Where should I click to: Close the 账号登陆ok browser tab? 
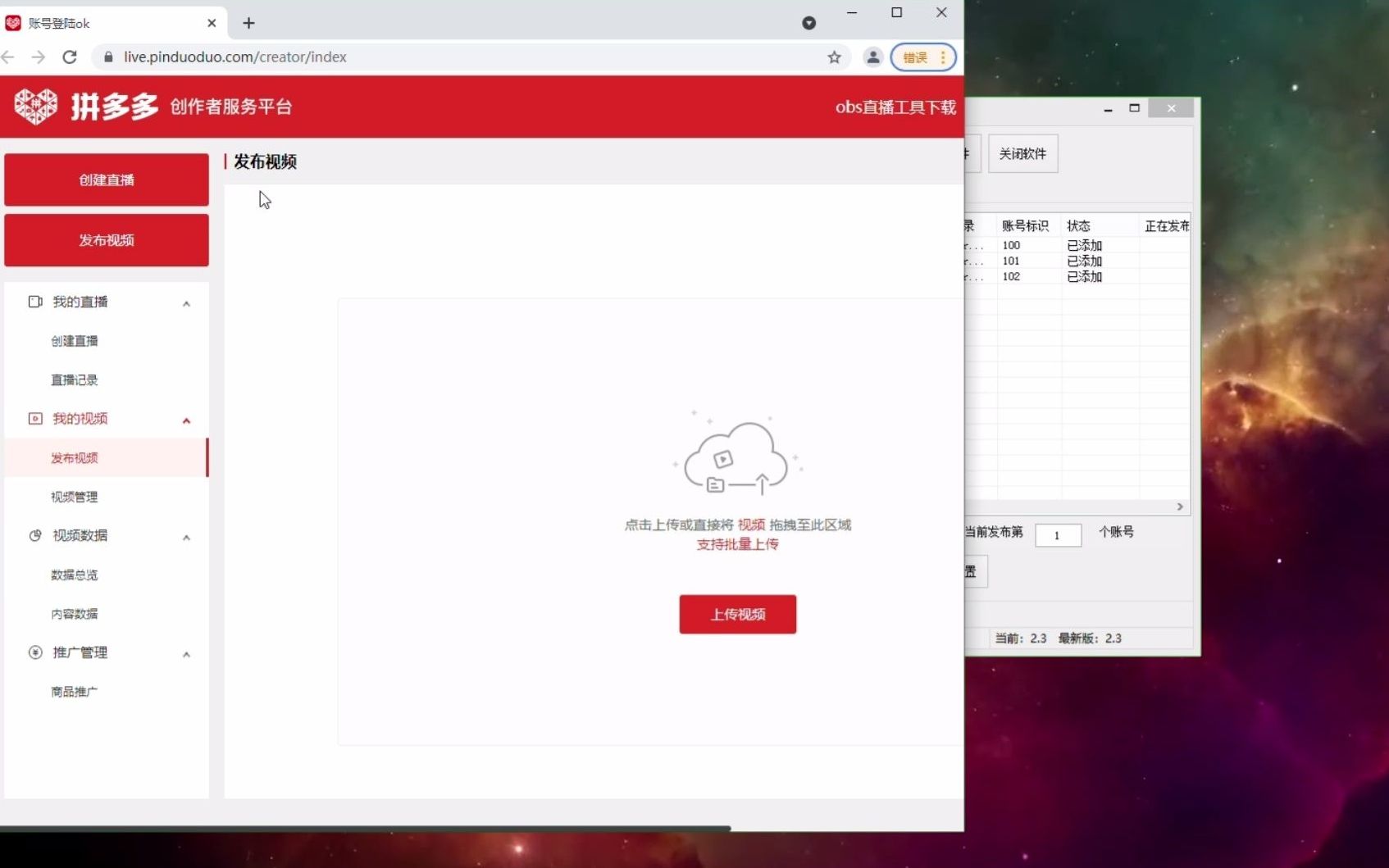(212, 23)
